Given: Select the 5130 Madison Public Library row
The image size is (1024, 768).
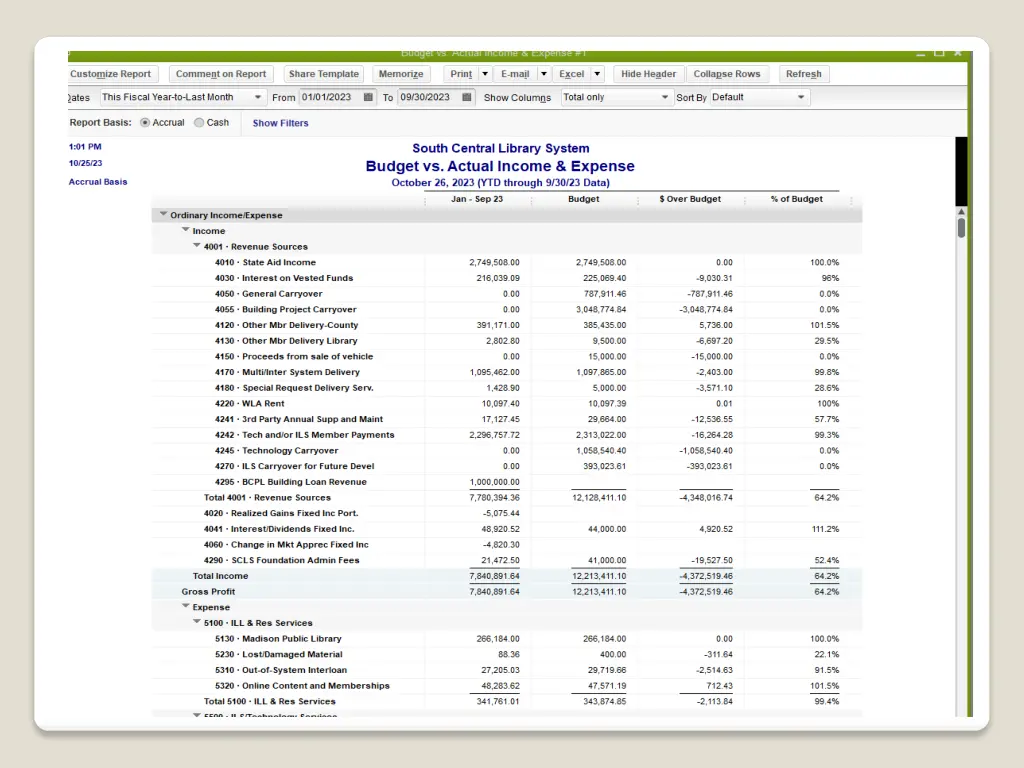Looking at the screenshot, I should pyautogui.click(x=507, y=638).
